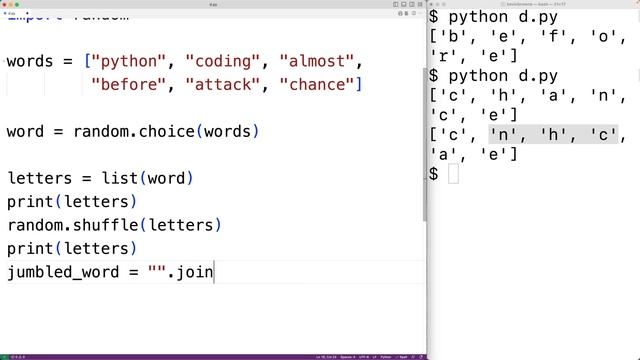Click the "coding" string in the editor
Viewport: 640px width, 360px height.
coord(222,61)
